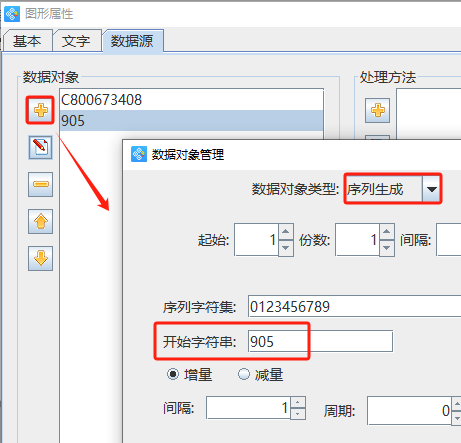Viewport: 461px width, 443px height.
Task: Switch to the 文字 tab
Action: (77, 41)
